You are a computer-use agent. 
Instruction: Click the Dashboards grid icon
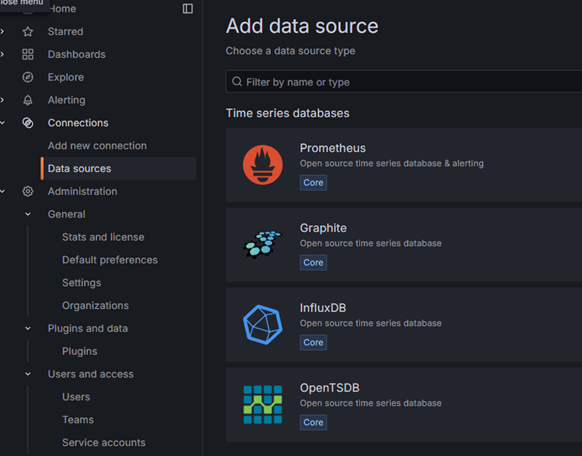tap(28, 54)
